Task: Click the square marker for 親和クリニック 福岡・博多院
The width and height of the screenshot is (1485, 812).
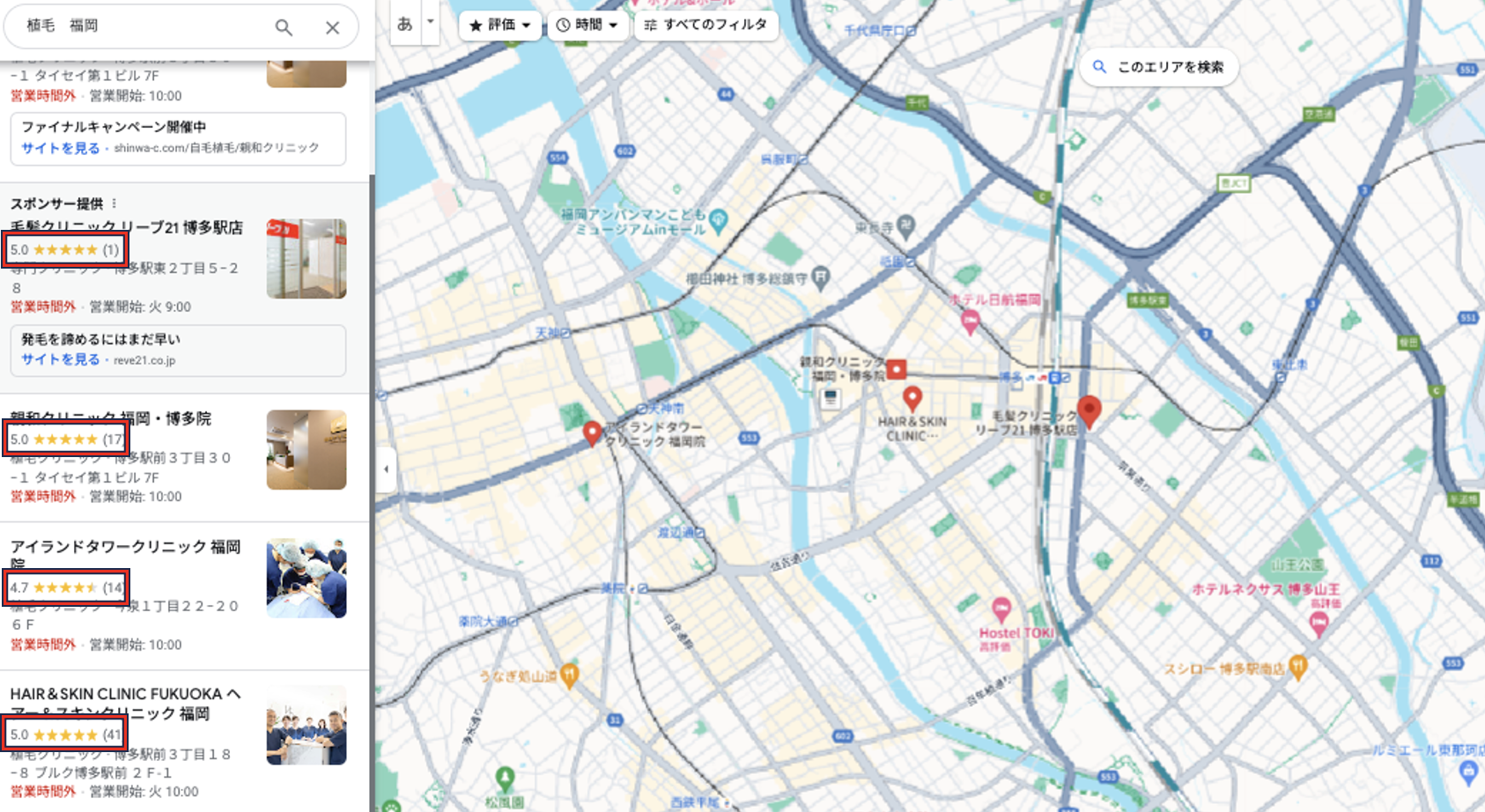Action: [x=896, y=369]
